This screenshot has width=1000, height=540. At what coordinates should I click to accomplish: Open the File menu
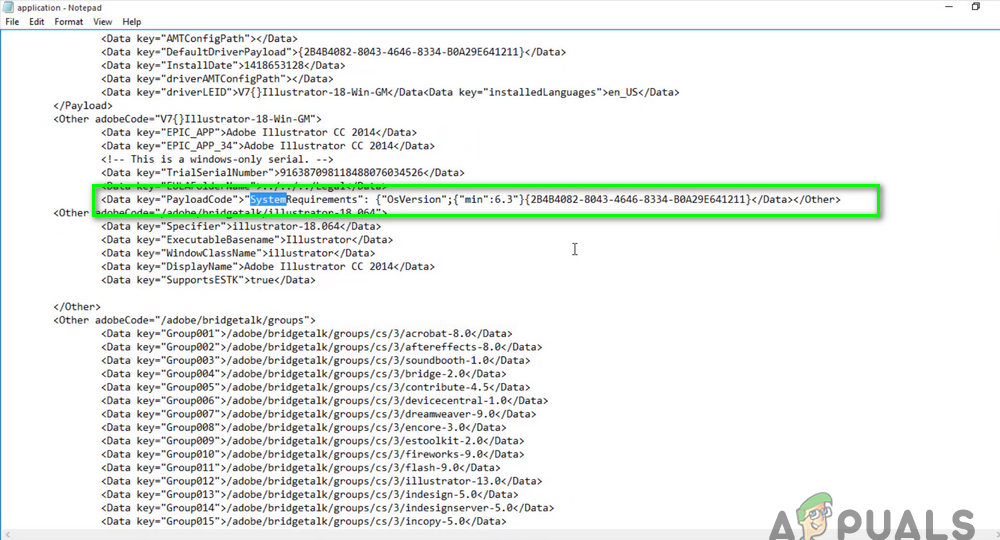[x=12, y=22]
